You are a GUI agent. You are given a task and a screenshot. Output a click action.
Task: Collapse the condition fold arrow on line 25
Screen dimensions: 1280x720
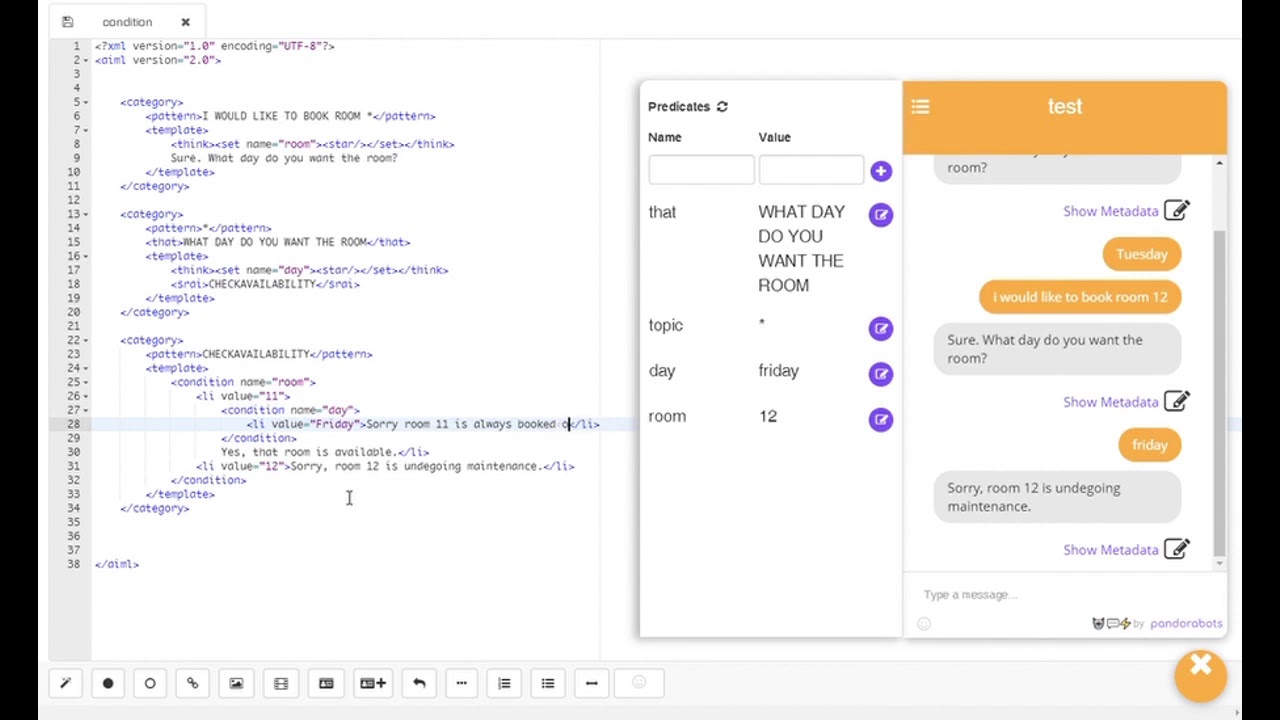(86, 382)
